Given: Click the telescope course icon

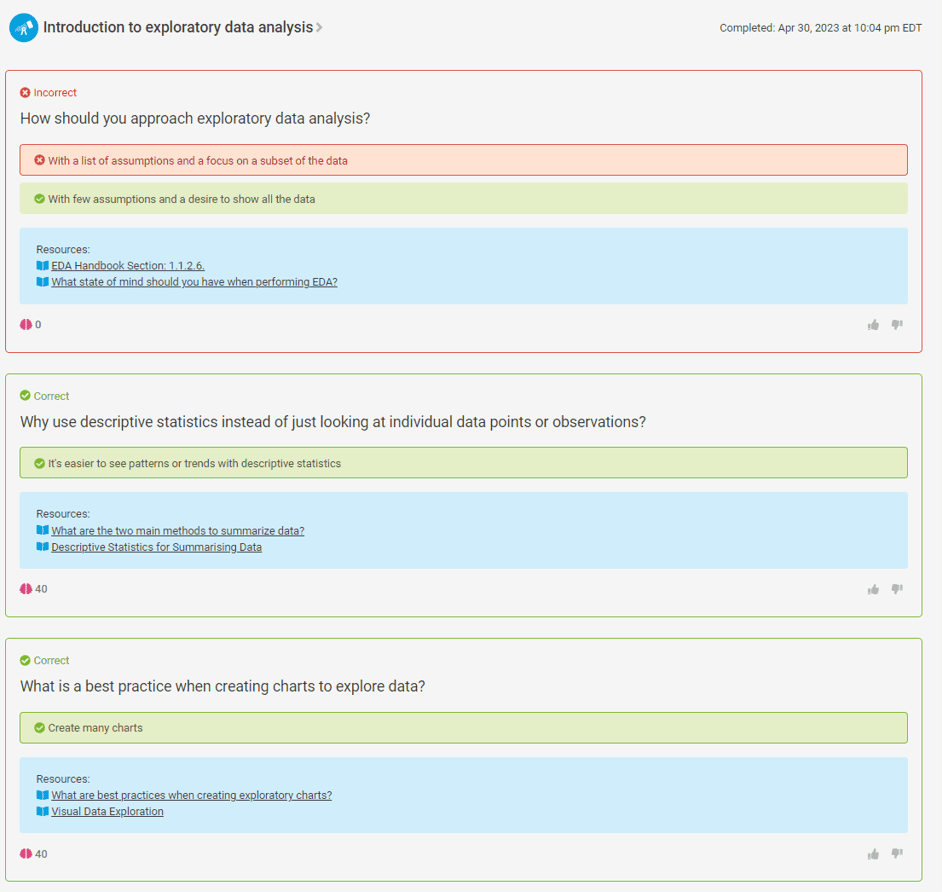Looking at the screenshot, I should pyautogui.click(x=23, y=28).
